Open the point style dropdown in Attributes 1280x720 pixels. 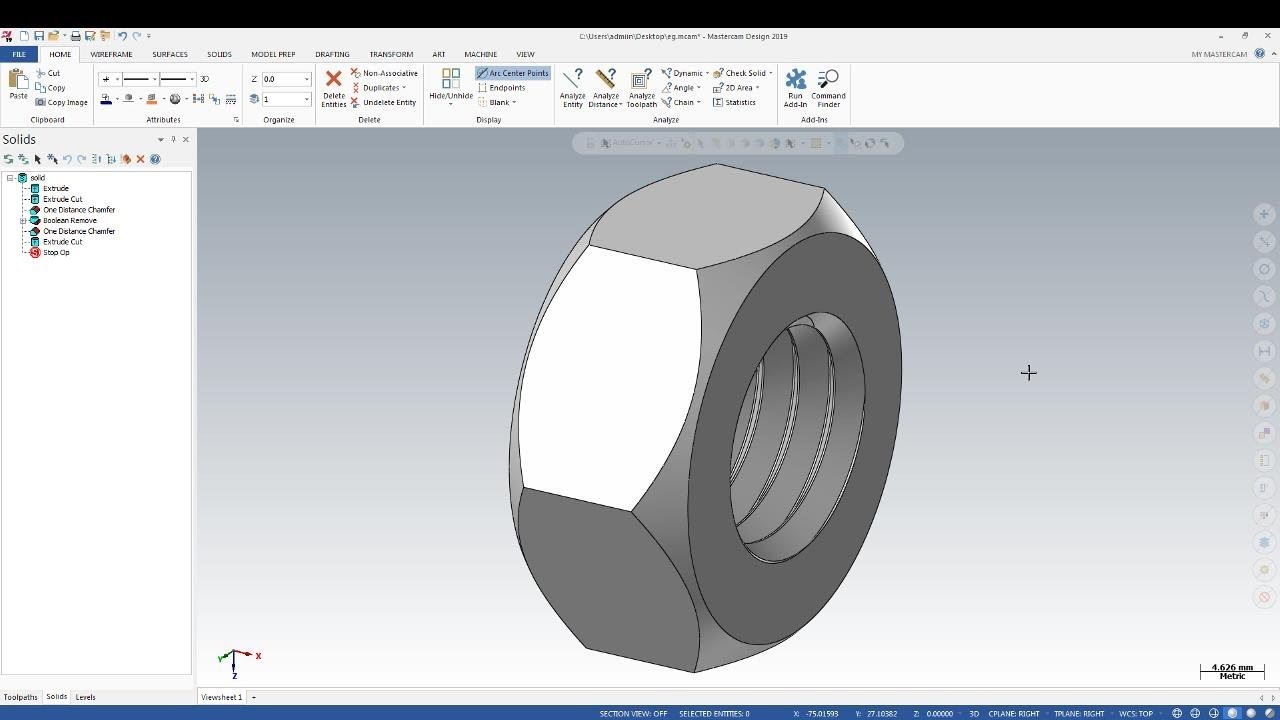[x=117, y=79]
